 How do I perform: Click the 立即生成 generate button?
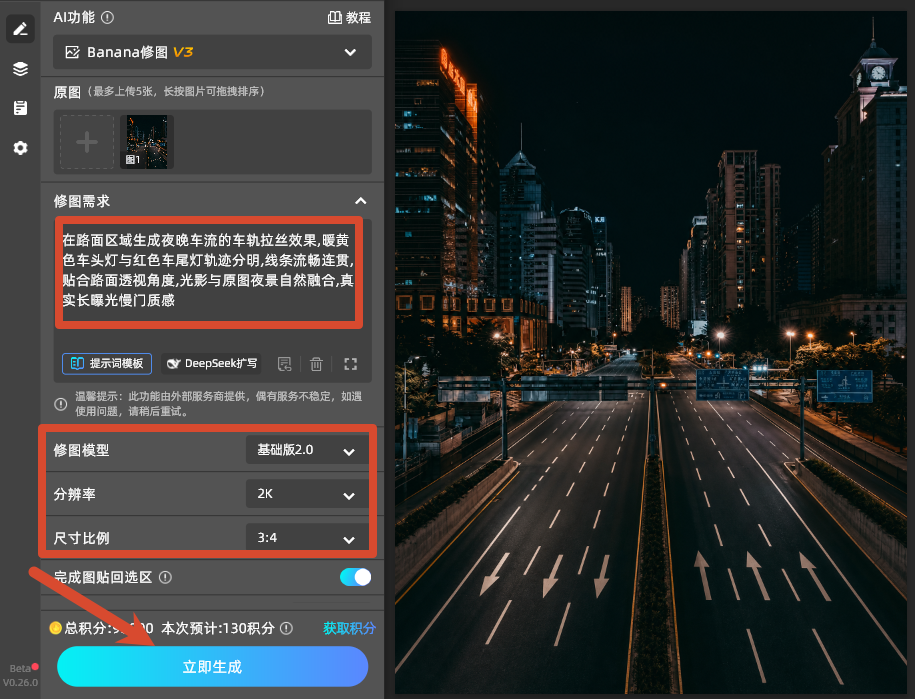pyautogui.click(x=212, y=666)
